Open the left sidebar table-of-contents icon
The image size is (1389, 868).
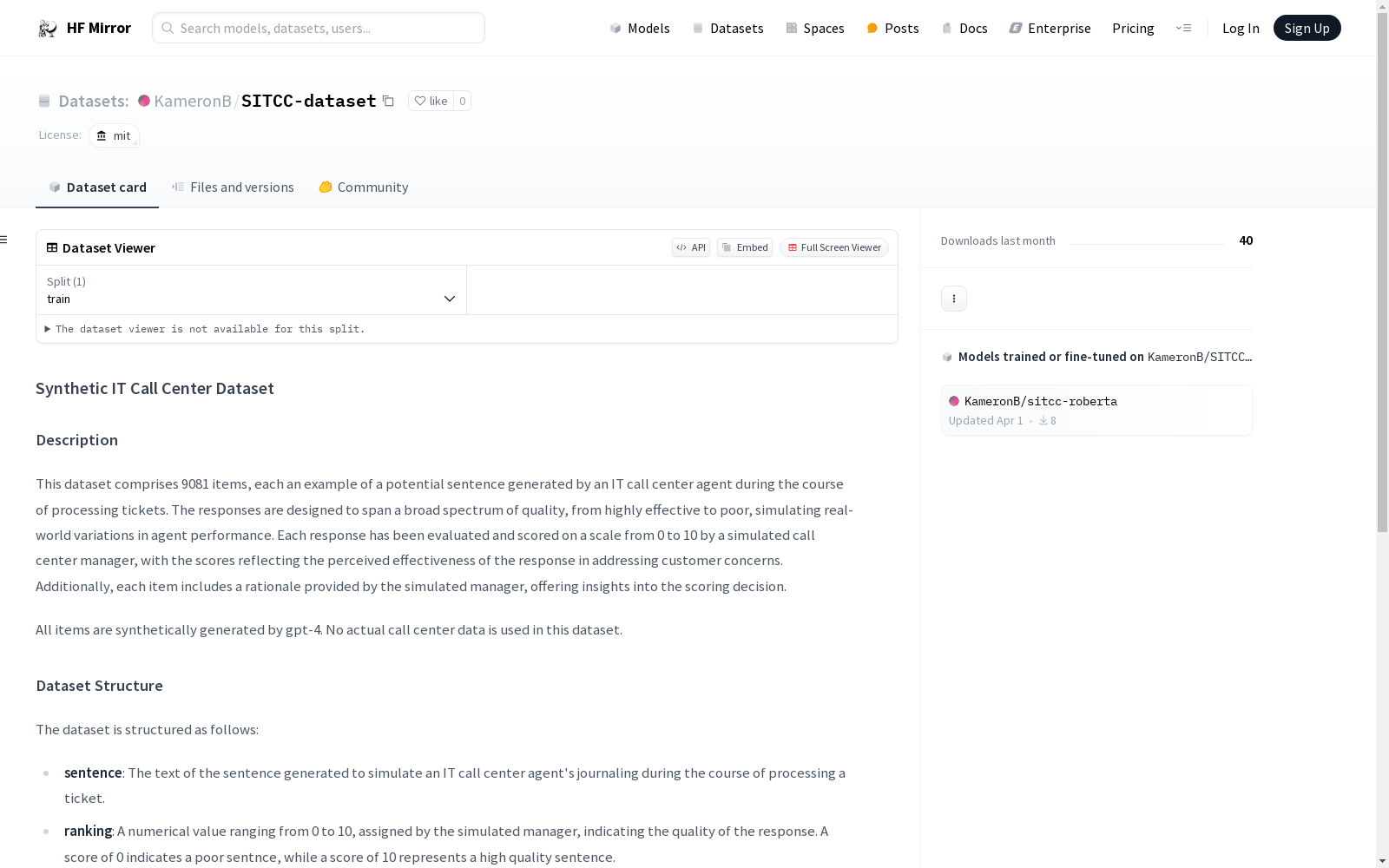click(x=4, y=240)
